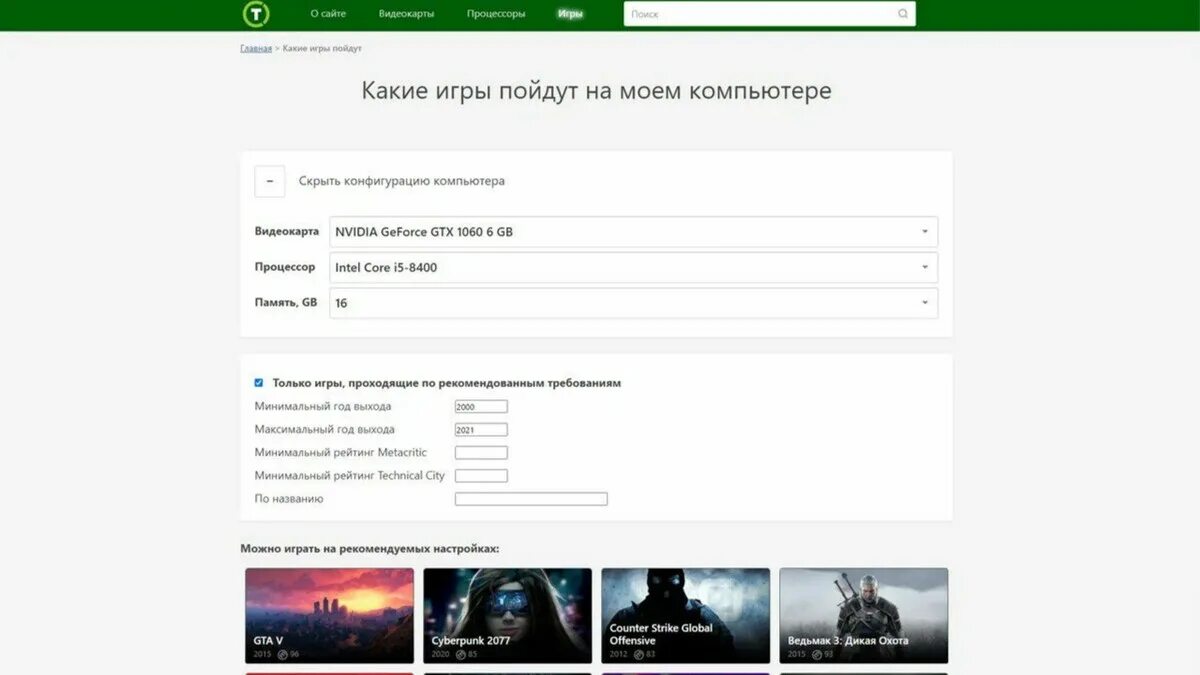
Task: Collapse computer configuration with minus button
Action: (x=270, y=181)
